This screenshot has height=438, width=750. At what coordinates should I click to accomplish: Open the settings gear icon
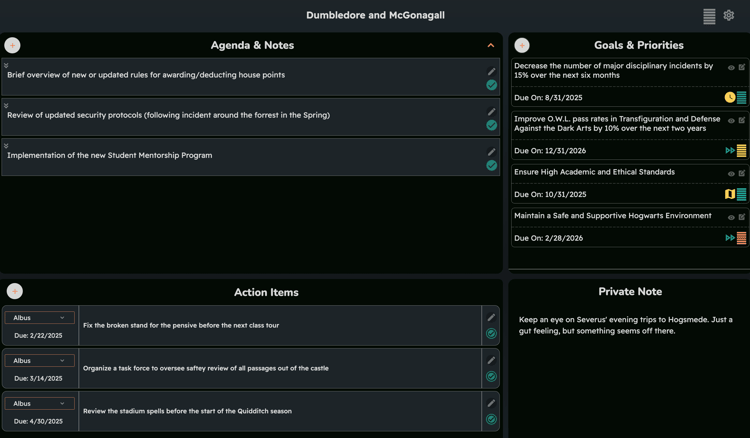click(x=728, y=15)
